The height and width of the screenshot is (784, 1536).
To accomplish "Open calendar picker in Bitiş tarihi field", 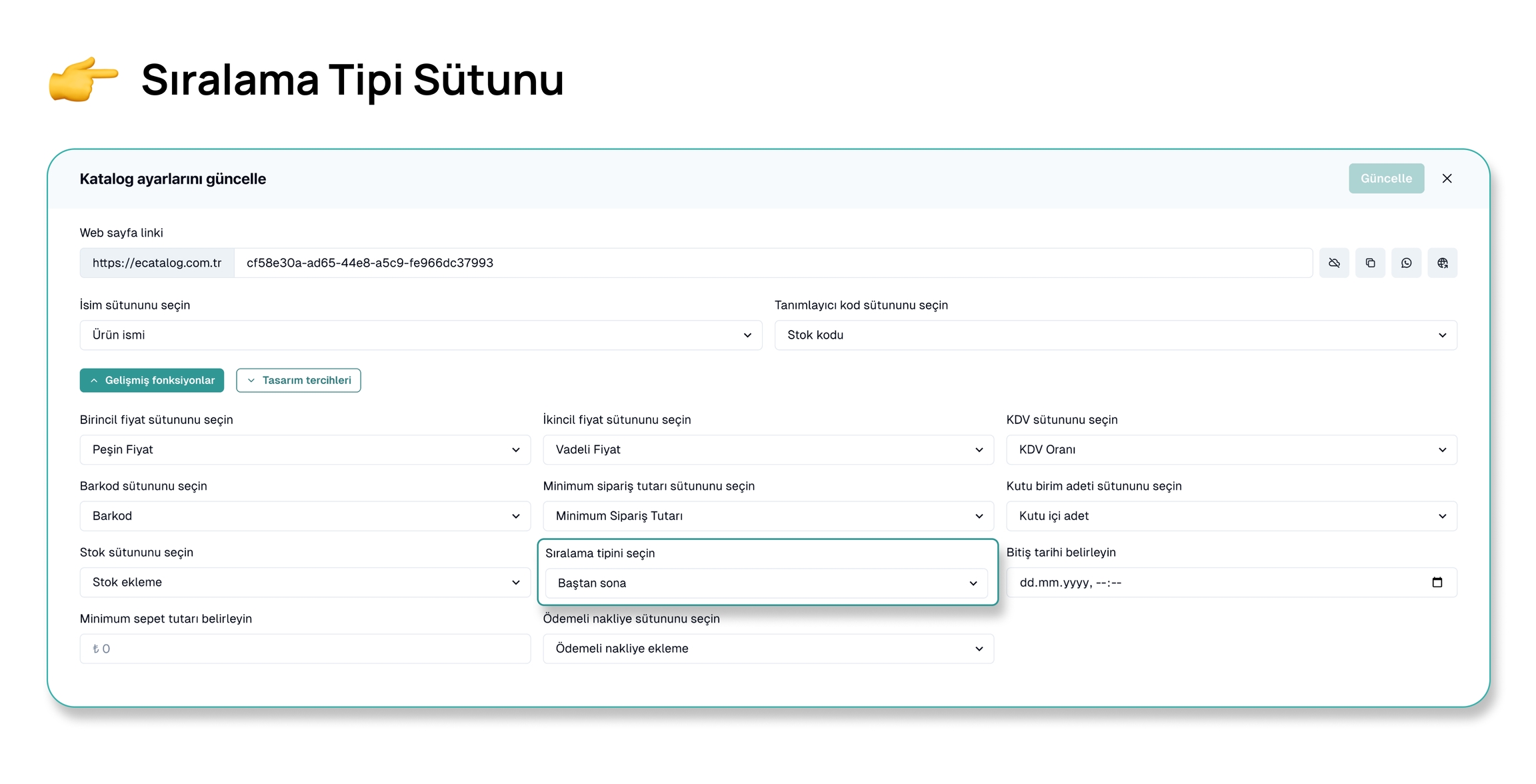I will click(1437, 582).
